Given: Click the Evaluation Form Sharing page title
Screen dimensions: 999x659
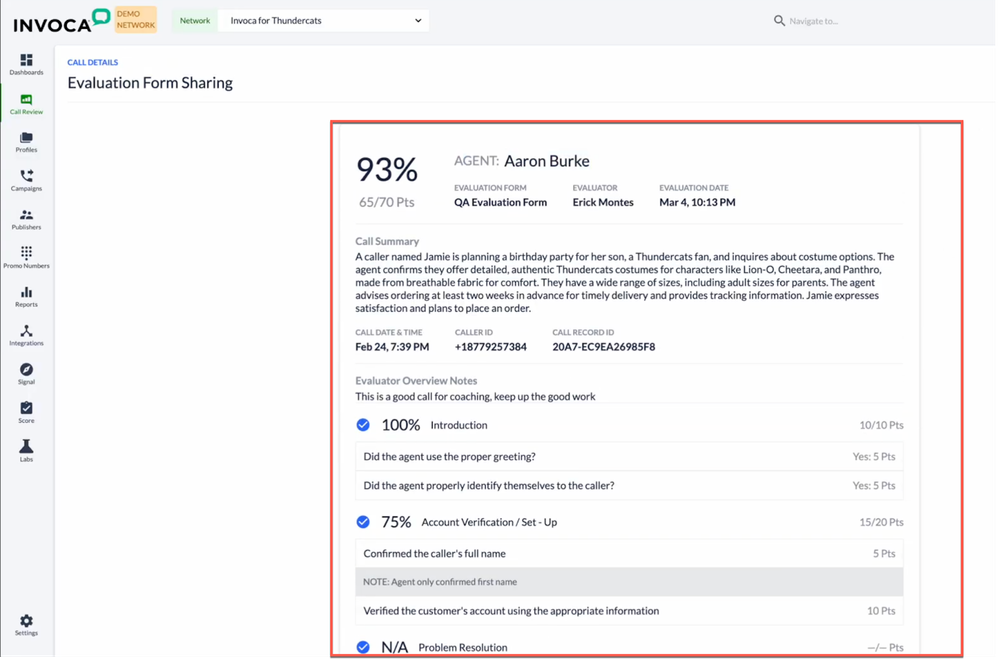Looking at the screenshot, I should 150,83.
